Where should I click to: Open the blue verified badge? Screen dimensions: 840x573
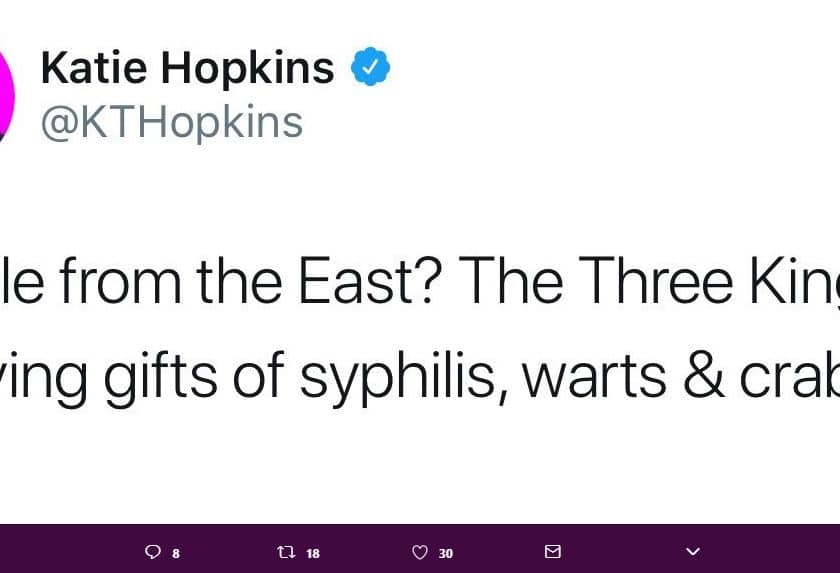(x=371, y=66)
